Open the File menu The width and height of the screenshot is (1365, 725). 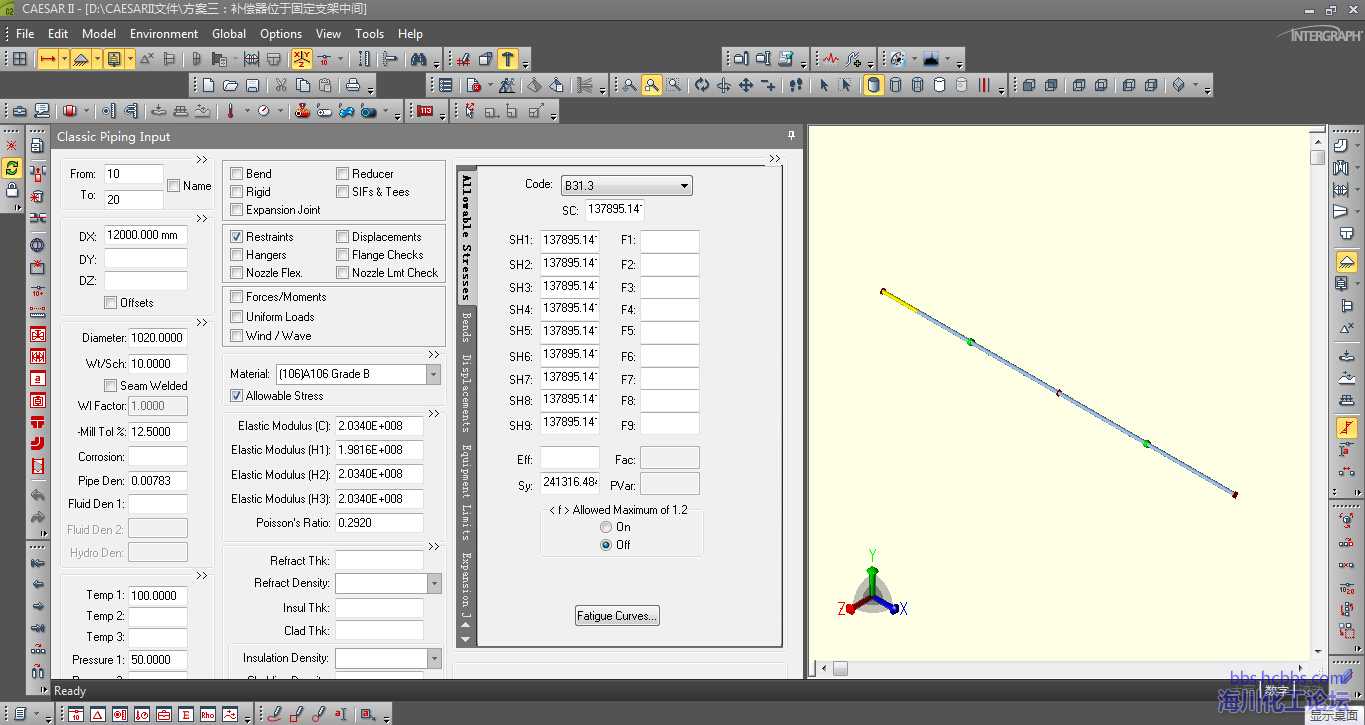click(x=25, y=33)
